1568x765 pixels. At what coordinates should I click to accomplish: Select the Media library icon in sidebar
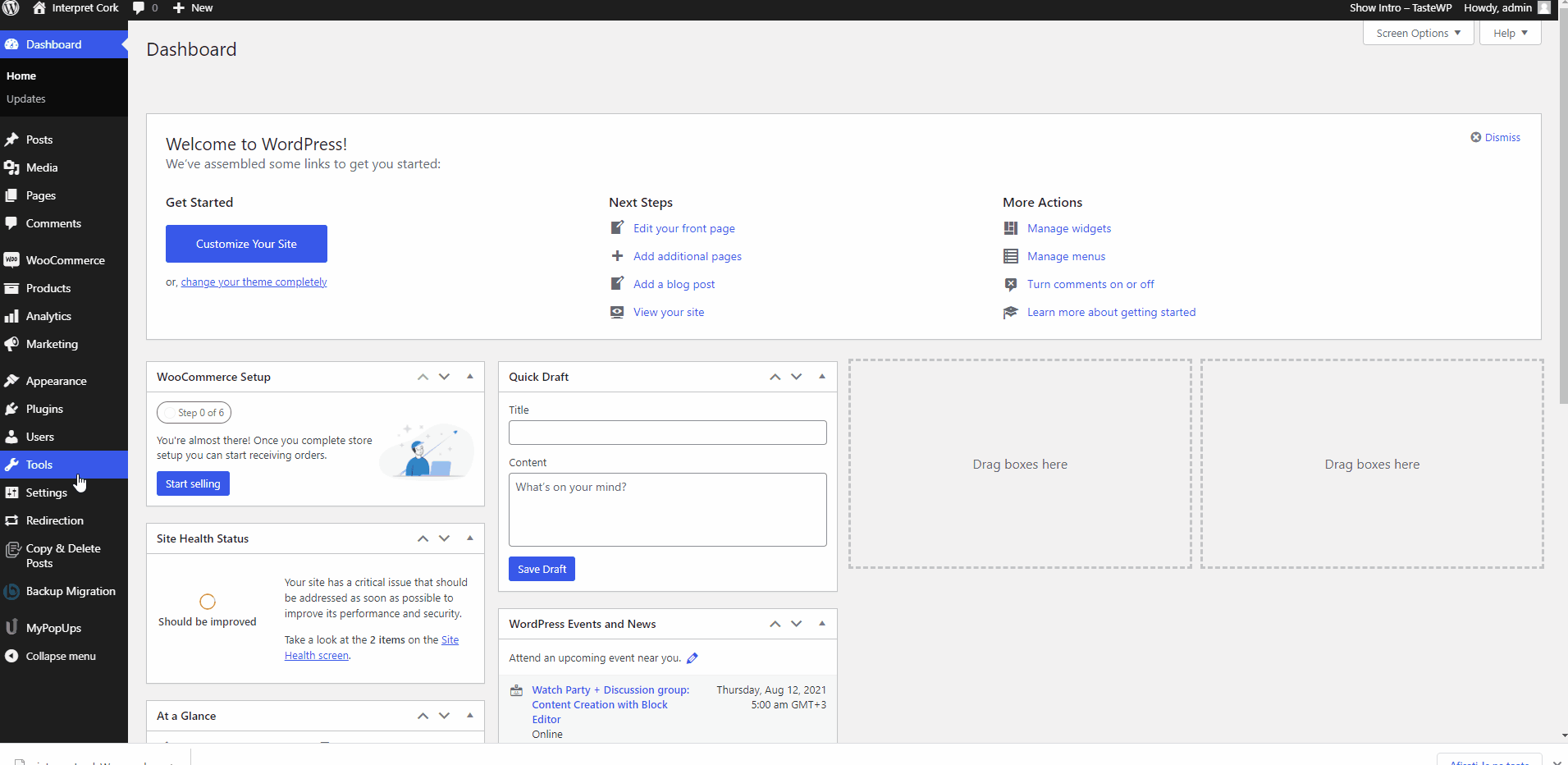tap(11, 167)
